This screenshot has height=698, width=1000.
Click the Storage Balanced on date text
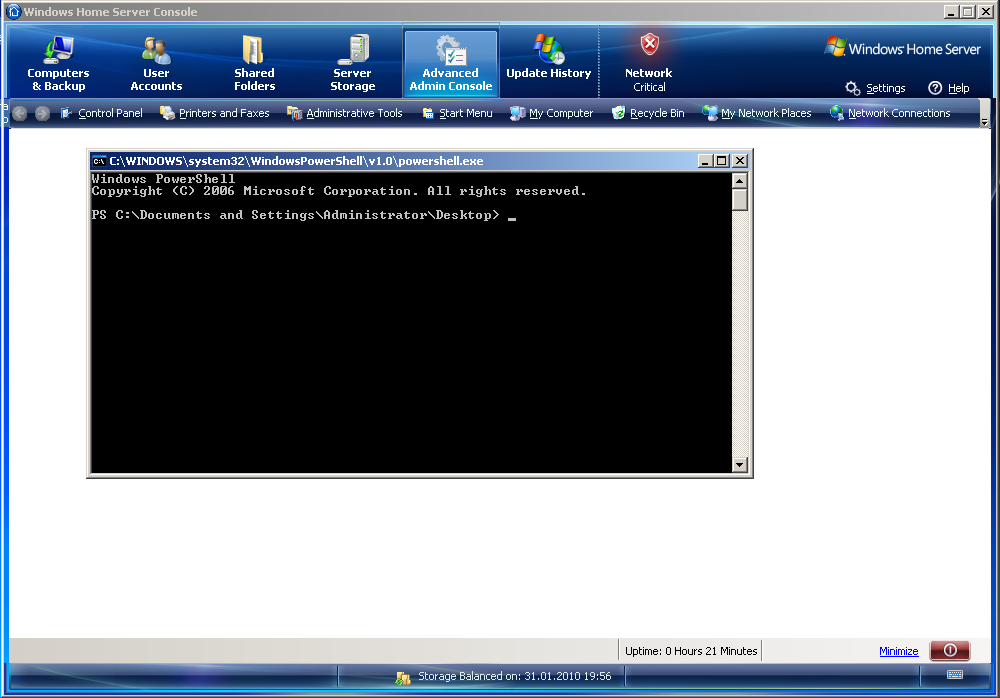[x=515, y=676]
